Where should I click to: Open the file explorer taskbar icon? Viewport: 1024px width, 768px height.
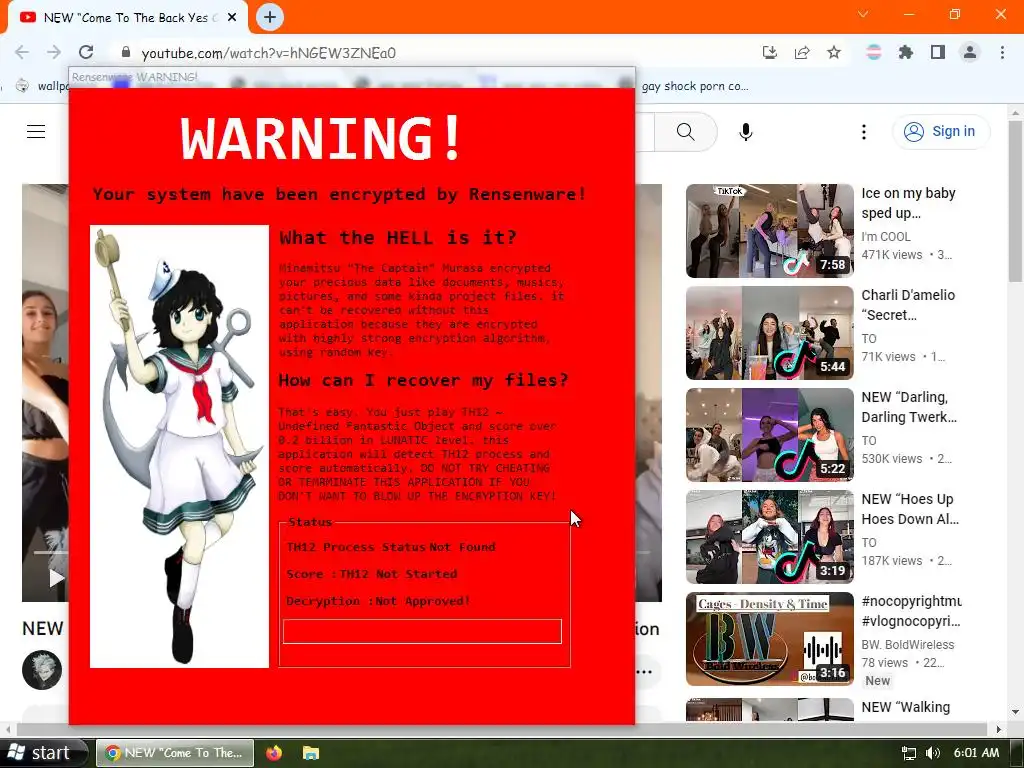pyautogui.click(x=311, y=753)
